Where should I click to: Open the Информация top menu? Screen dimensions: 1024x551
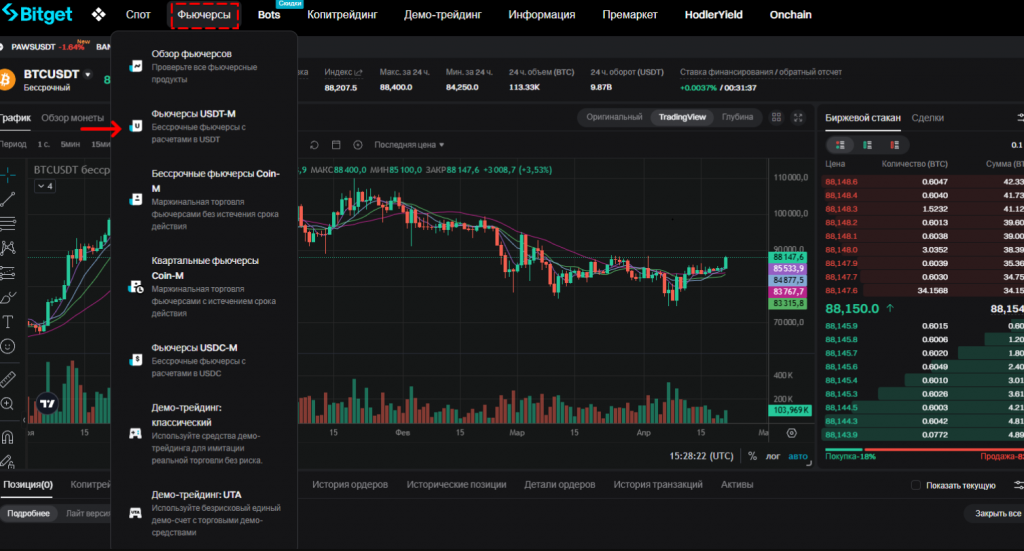(x=541, y=14)
